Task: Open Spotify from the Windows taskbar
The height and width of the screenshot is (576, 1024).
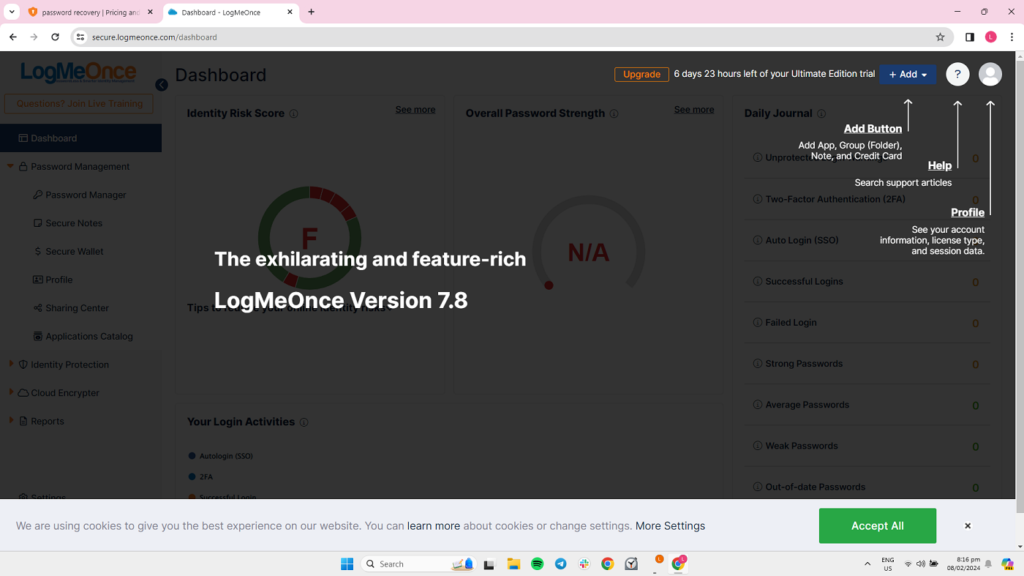Action: (x=537, y=564)
